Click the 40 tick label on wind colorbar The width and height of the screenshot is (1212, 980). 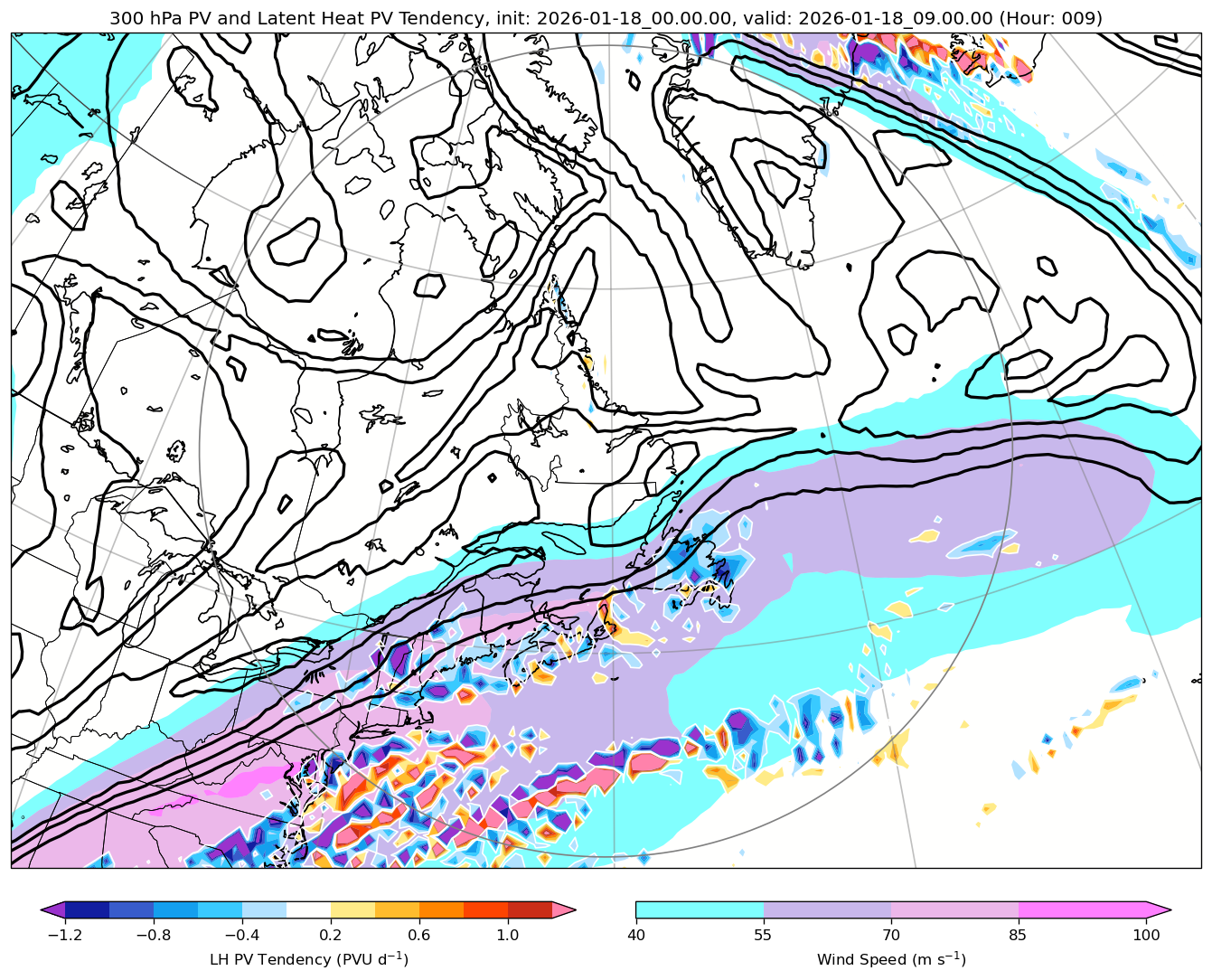[x=636, y=935]
